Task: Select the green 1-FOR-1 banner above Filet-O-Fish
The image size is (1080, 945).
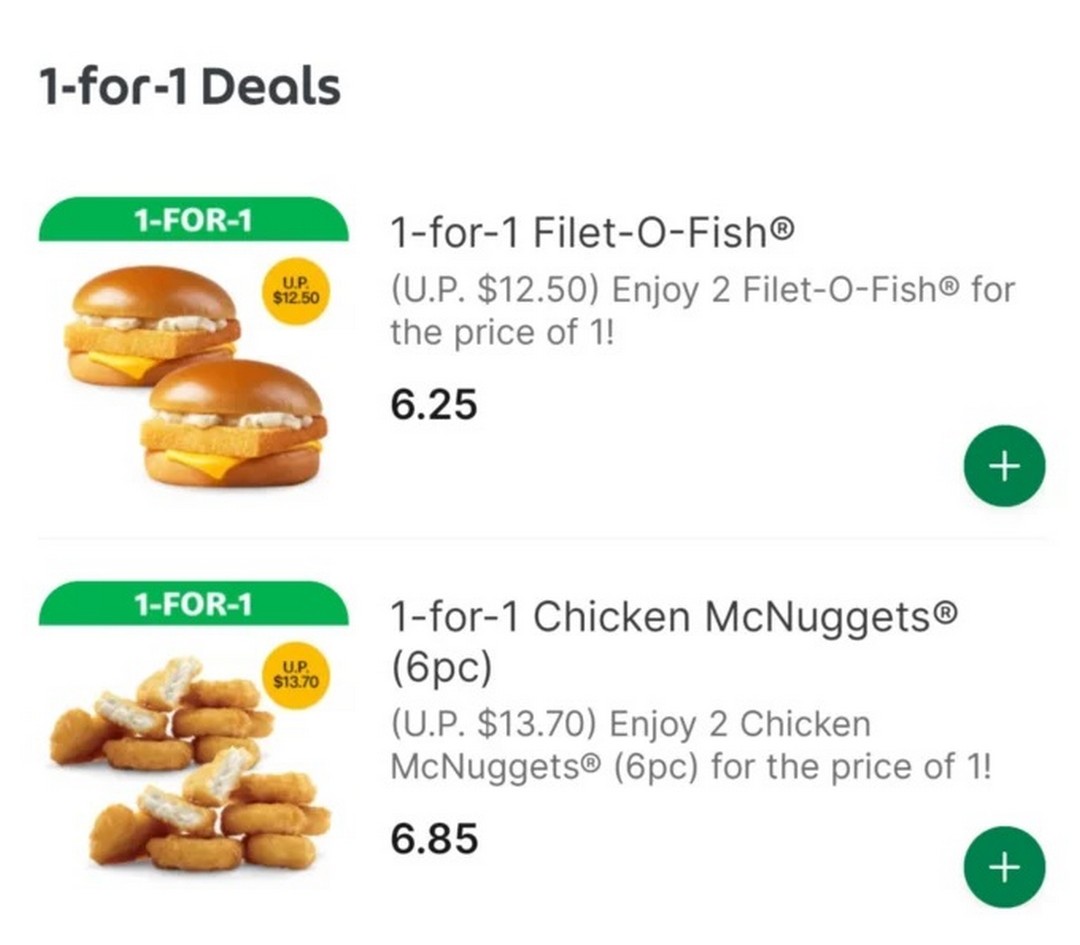Action: (x=194, y=219)
